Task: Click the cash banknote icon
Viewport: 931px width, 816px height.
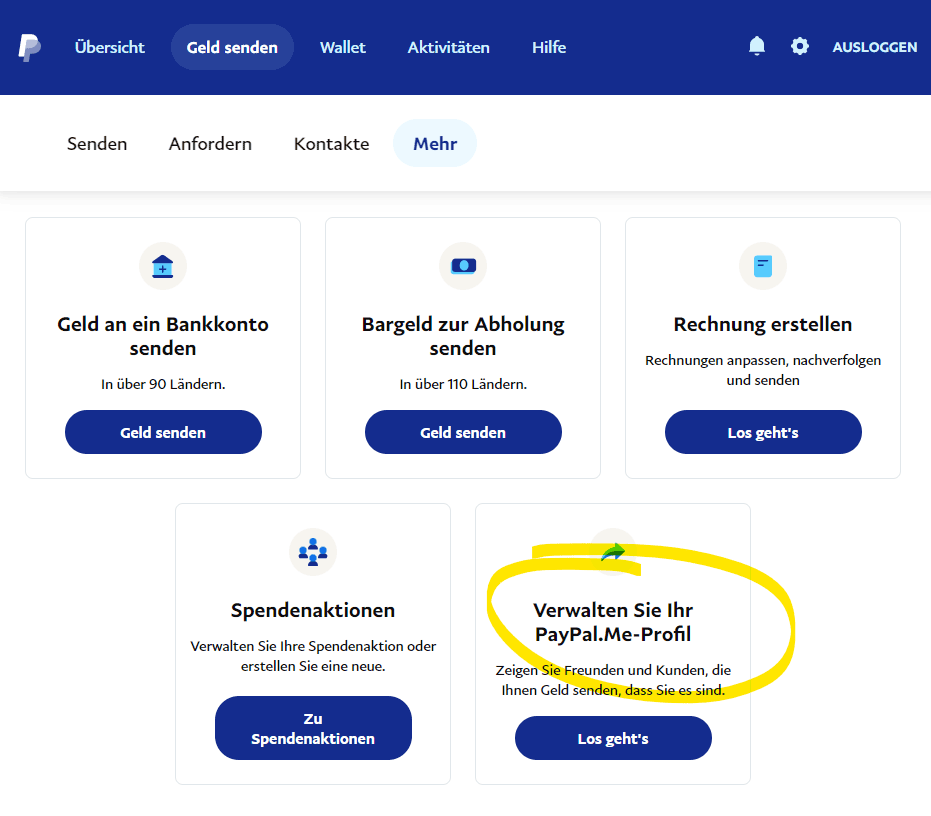Action: point(463,266)
